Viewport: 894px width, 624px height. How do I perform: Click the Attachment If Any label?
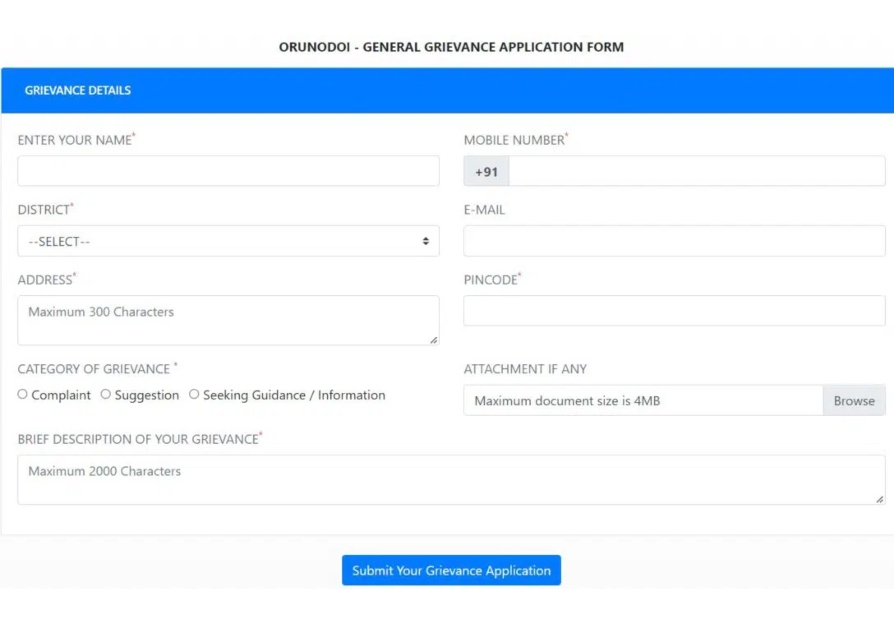point(525,369)
